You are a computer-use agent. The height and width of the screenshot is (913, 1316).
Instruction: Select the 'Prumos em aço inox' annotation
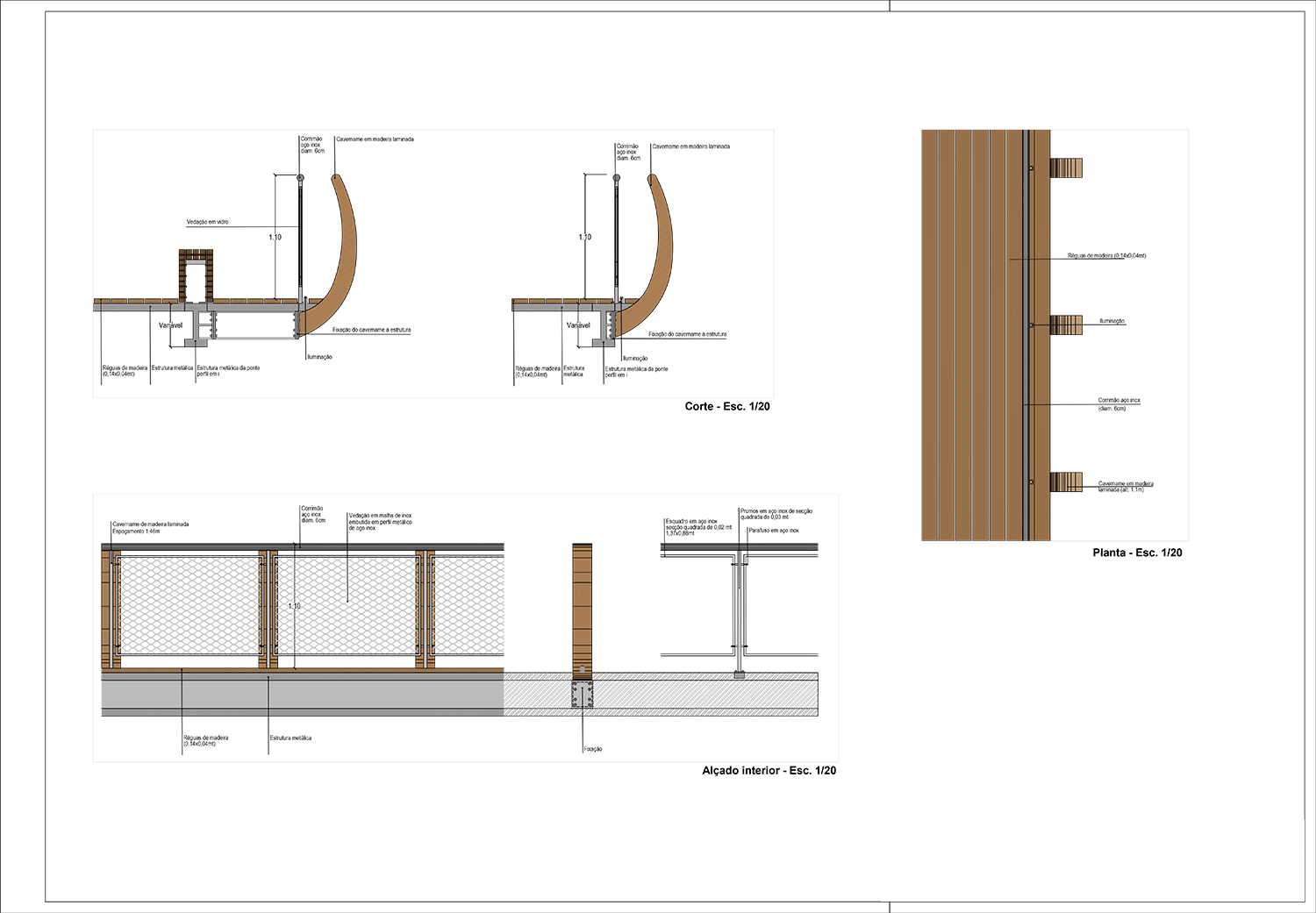pyautogui.click(x=776, y=511)
